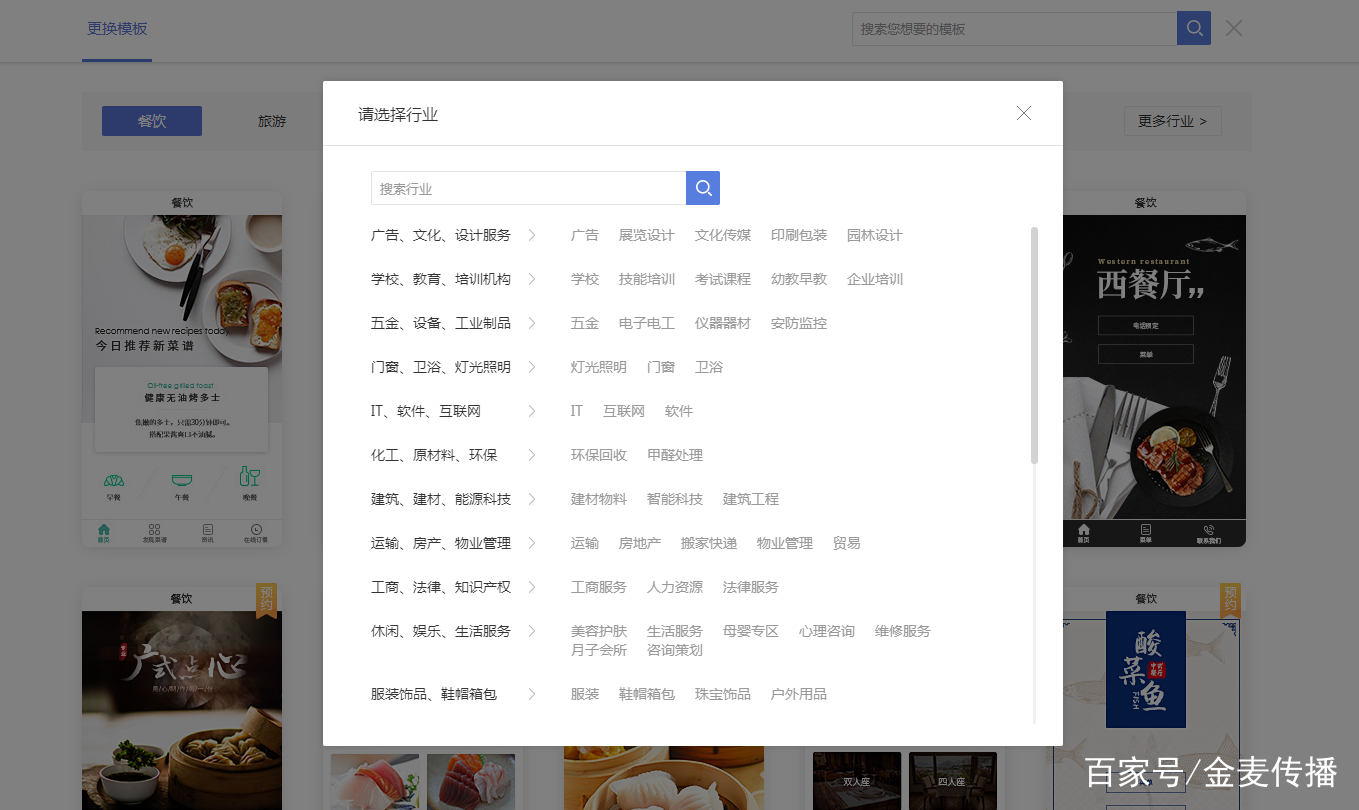Open the 法律服务 link
This screenshot has height=810, width=1359.
[x=750, y=587]
